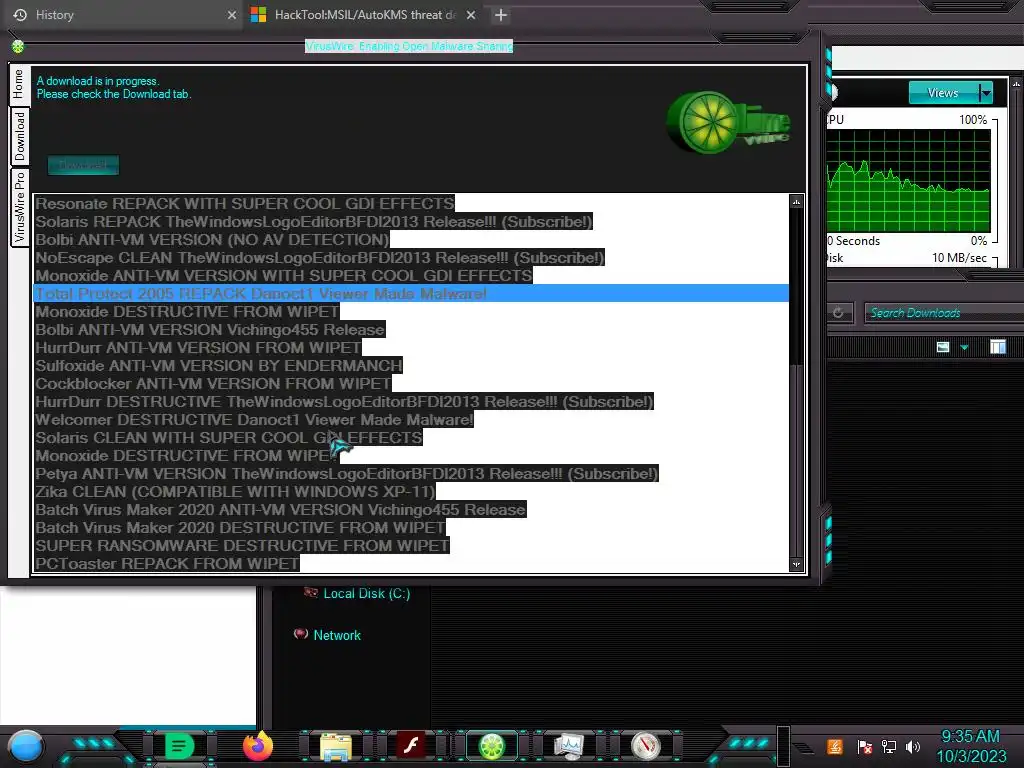Open a new browser tab with plus
The height and width of the screenshot is (768, 1024).
click(x=500, y=15)
